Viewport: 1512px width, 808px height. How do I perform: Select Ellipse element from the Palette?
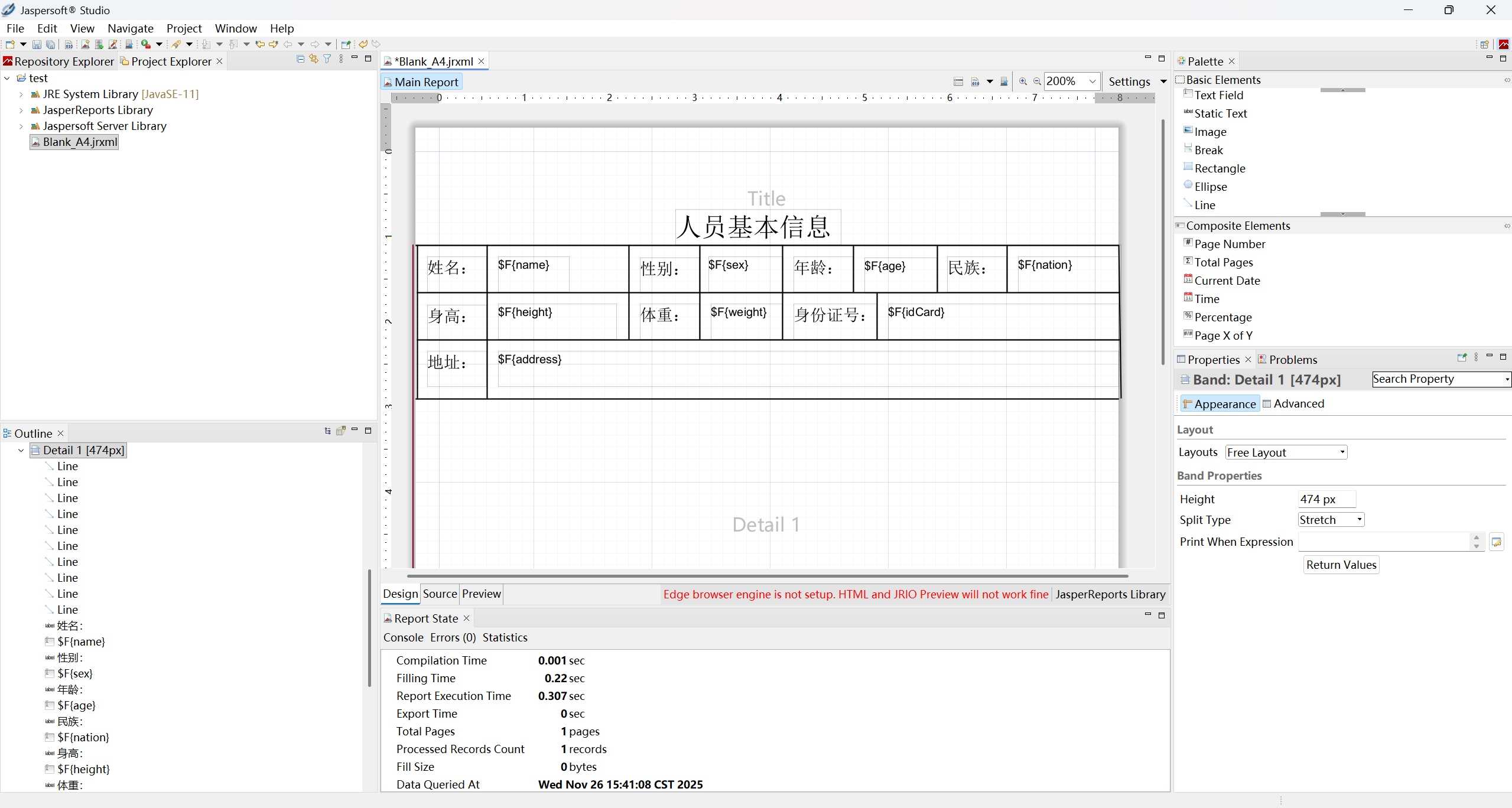click(1210, 187)
